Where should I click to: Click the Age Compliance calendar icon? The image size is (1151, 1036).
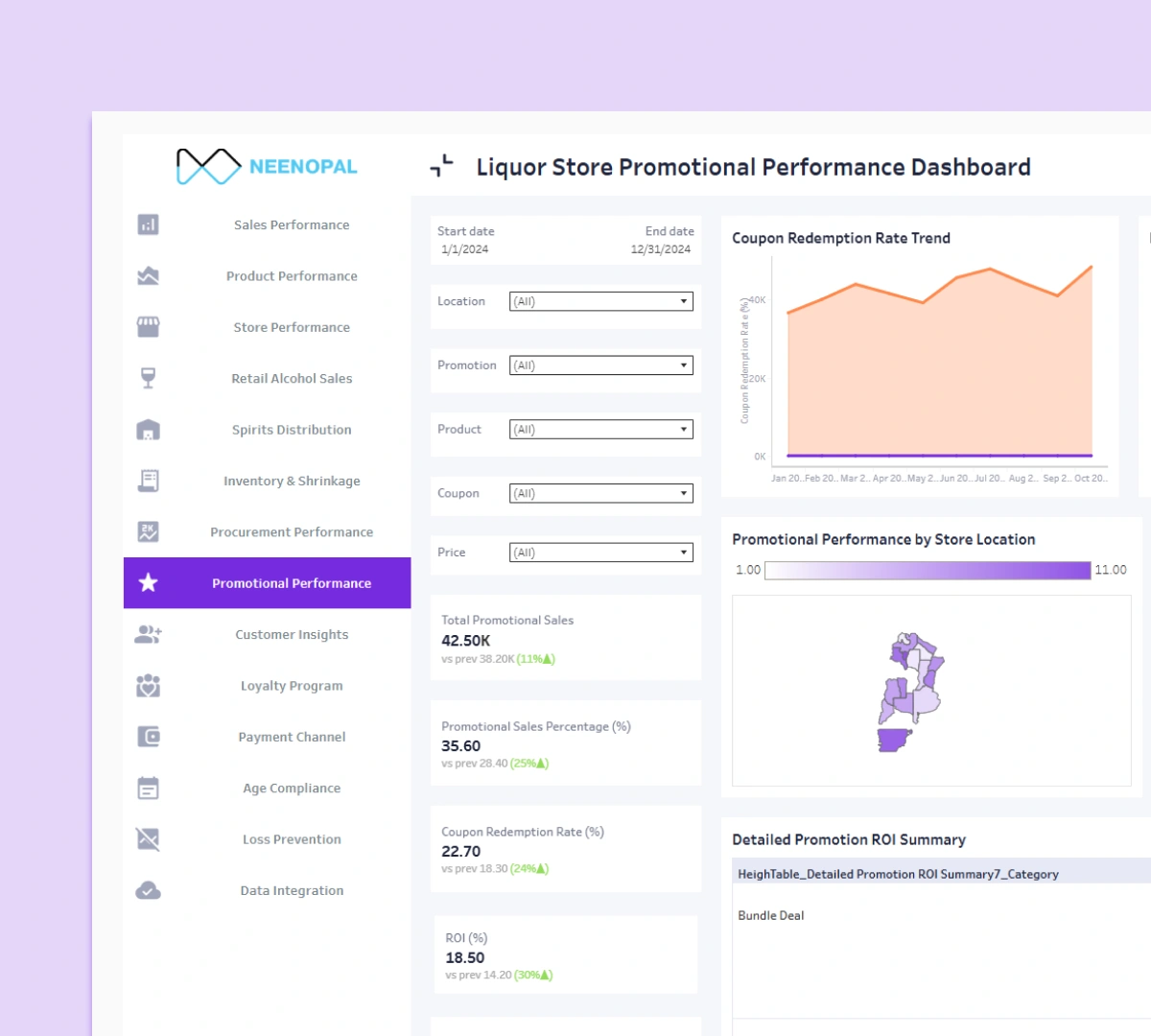(x=148, y=788)
